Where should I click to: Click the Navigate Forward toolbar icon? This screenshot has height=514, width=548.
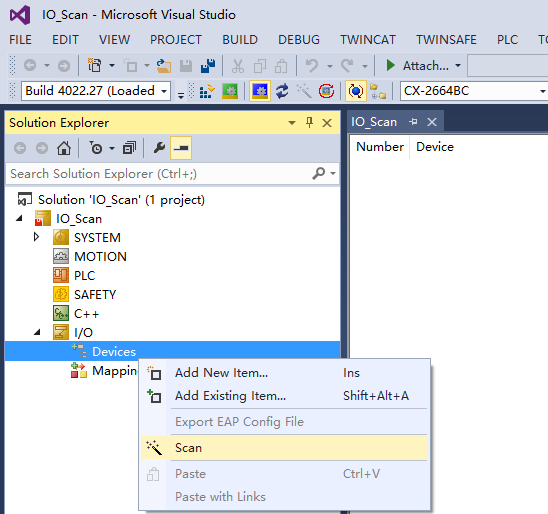[x=64, y=65]
